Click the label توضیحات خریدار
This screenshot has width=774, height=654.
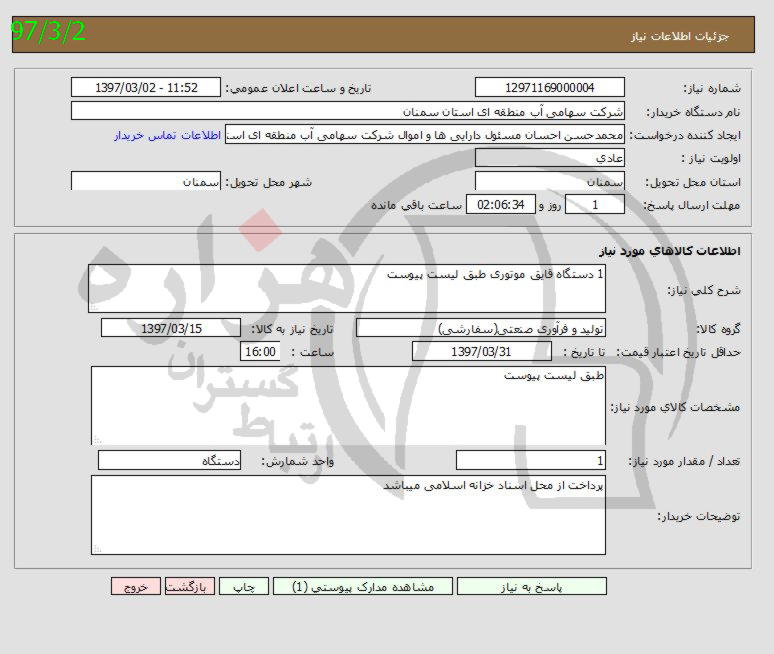(x=699, y=517)
